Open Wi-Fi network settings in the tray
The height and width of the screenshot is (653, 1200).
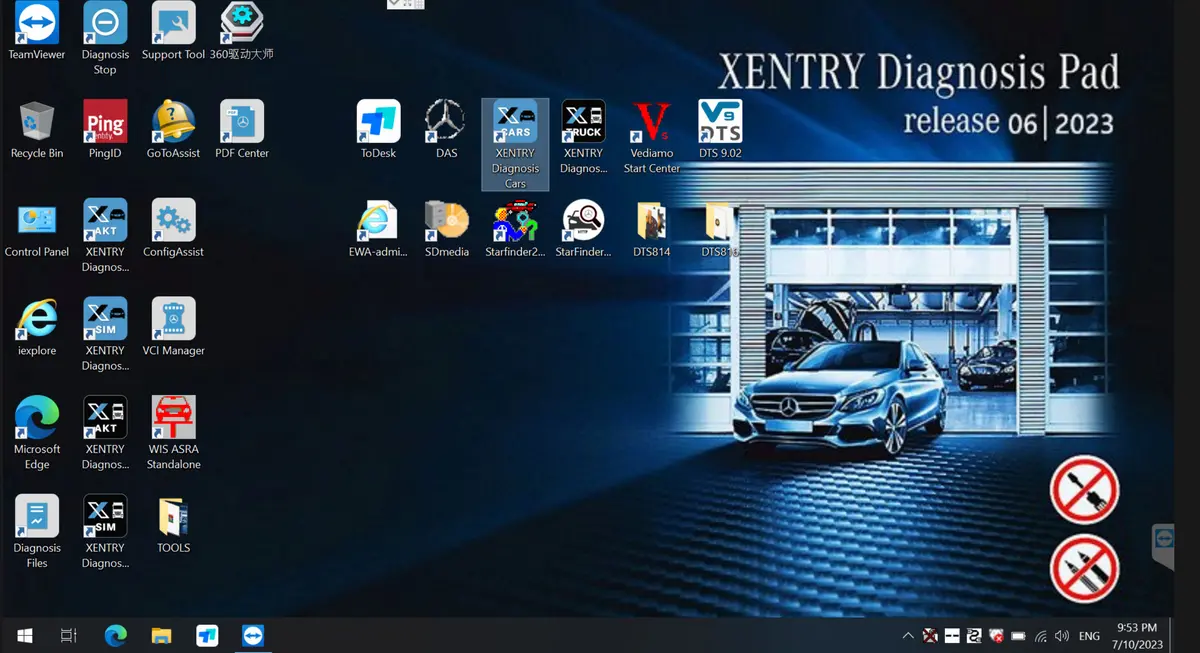tap(1040, 635)
